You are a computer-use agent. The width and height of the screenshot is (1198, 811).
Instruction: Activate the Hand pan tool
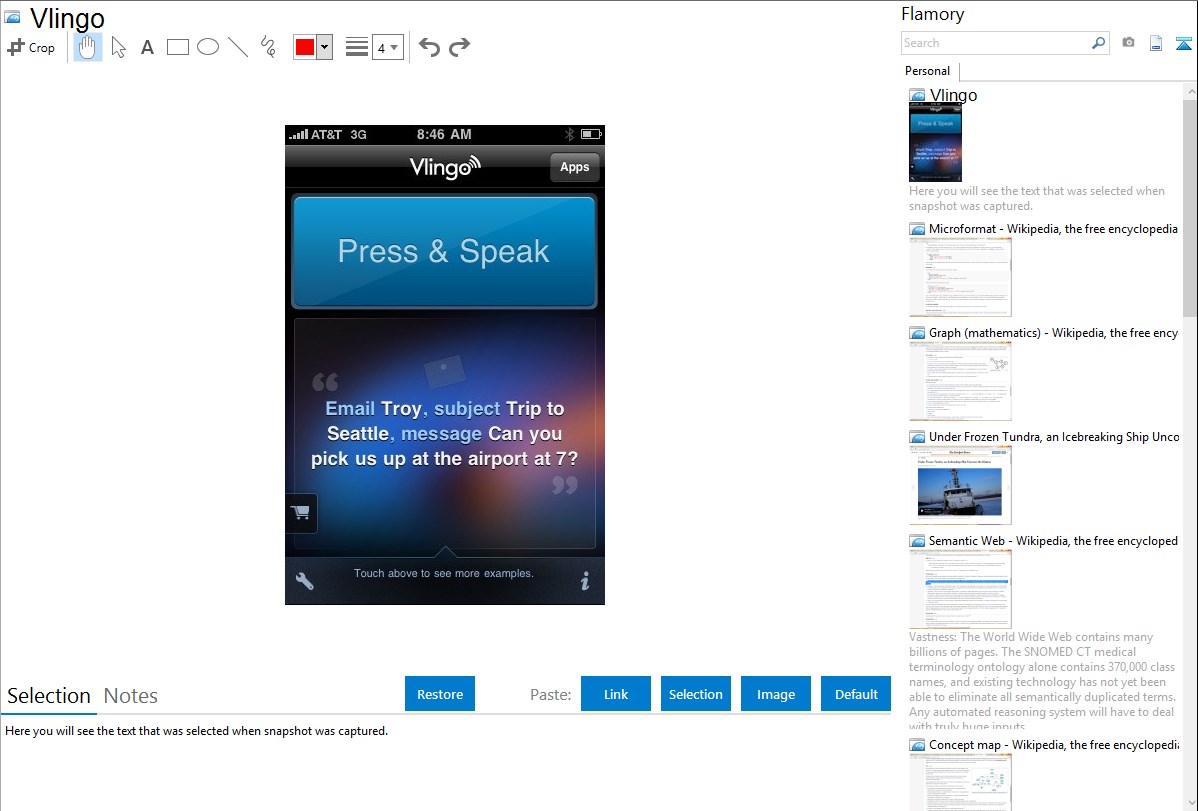point(87,47)
